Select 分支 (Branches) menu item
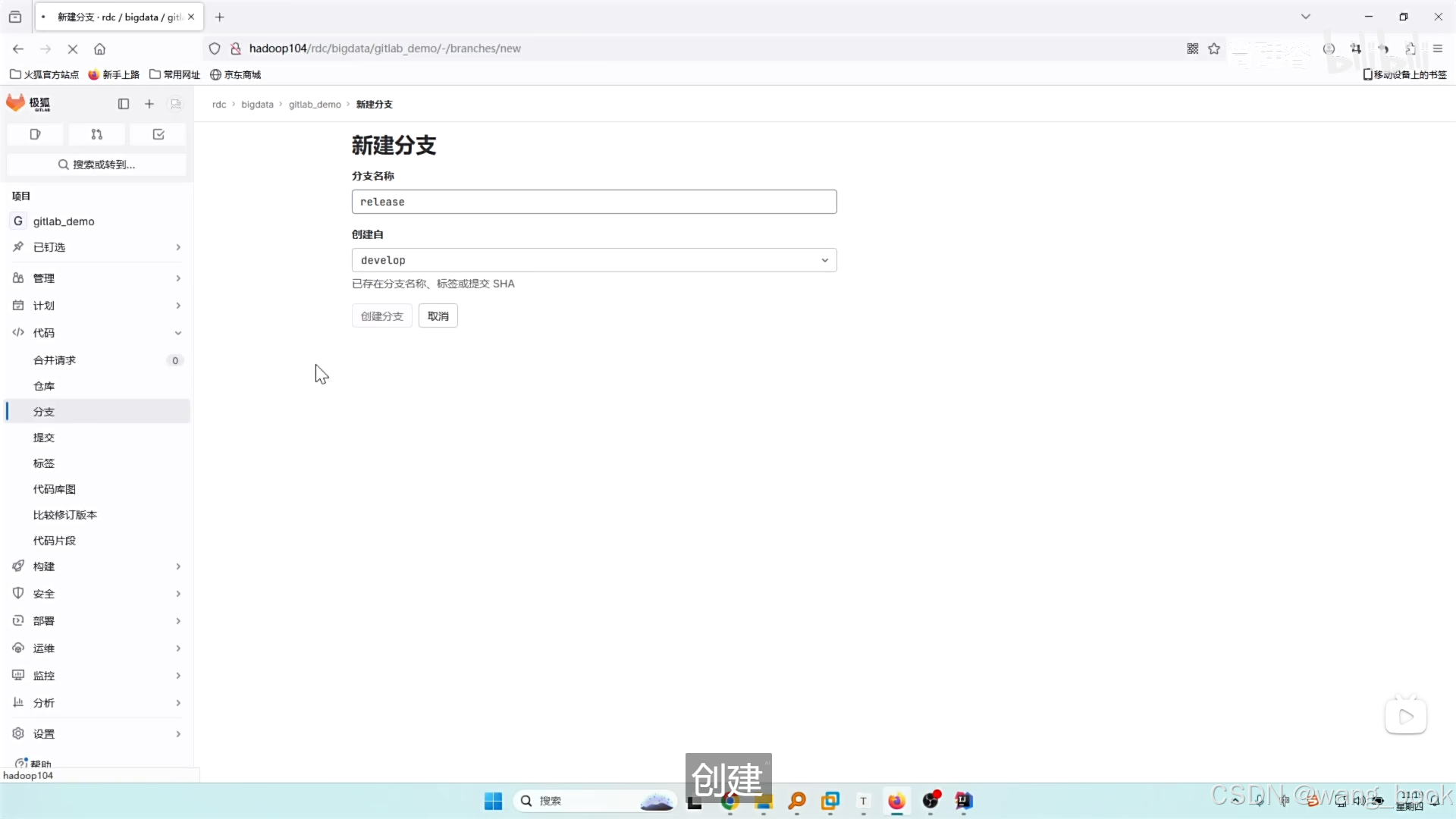 point(44,411)
